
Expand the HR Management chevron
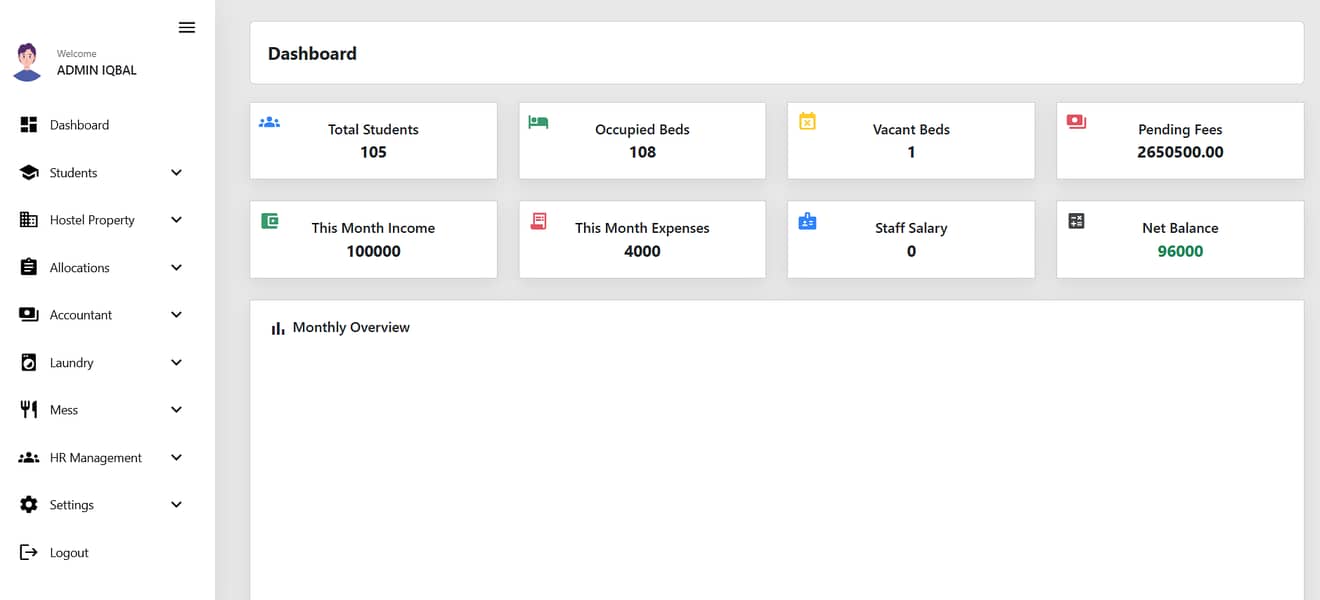pyautogui.click(x=176, y=458)
